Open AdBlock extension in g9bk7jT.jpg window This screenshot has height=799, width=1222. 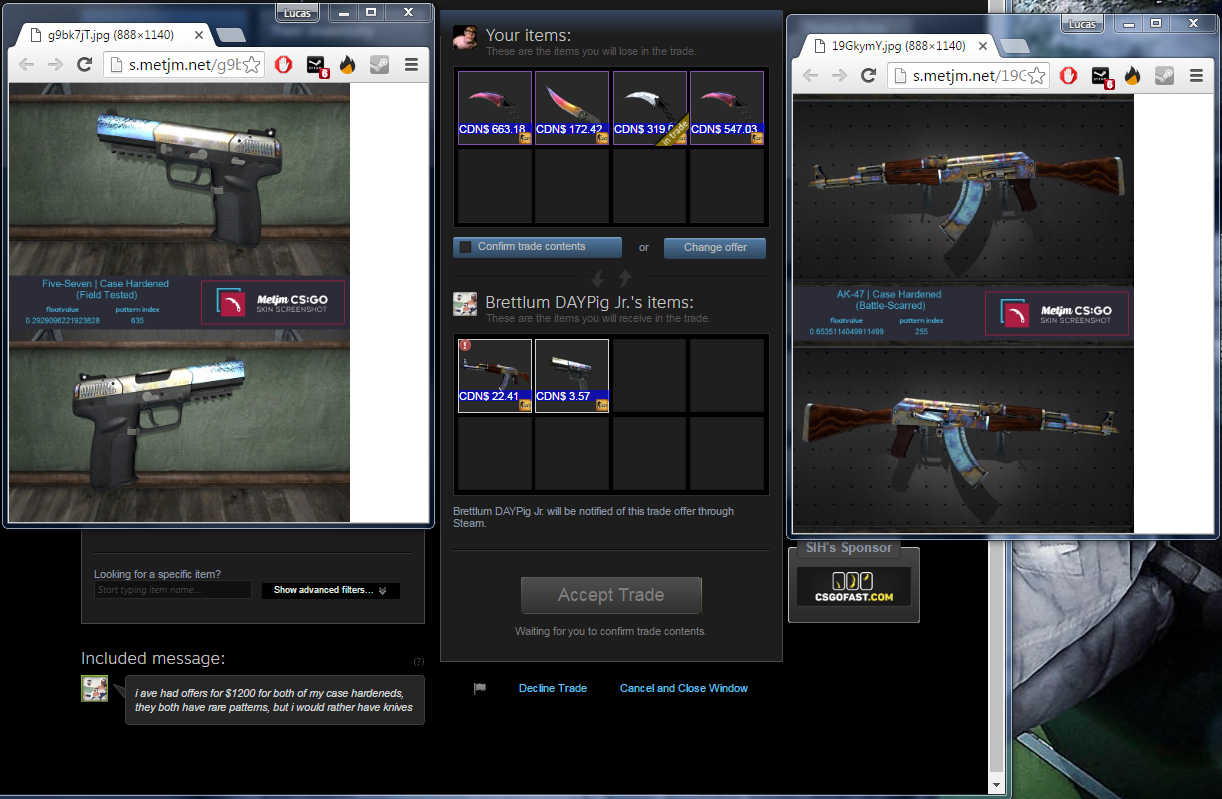284,64
